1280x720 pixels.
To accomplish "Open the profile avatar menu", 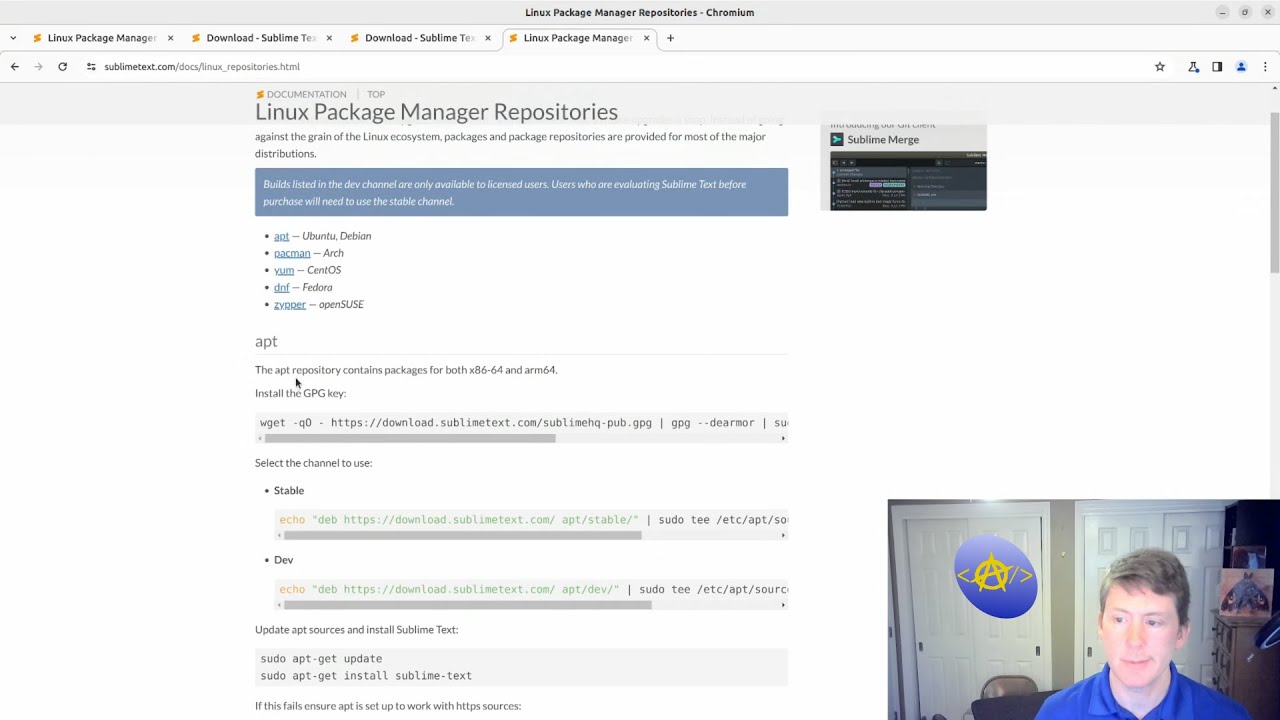I will point(1241,67).
